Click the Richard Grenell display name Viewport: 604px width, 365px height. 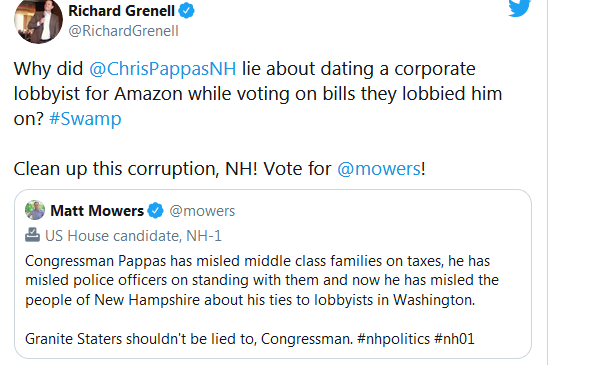click(x=121, y=11)
